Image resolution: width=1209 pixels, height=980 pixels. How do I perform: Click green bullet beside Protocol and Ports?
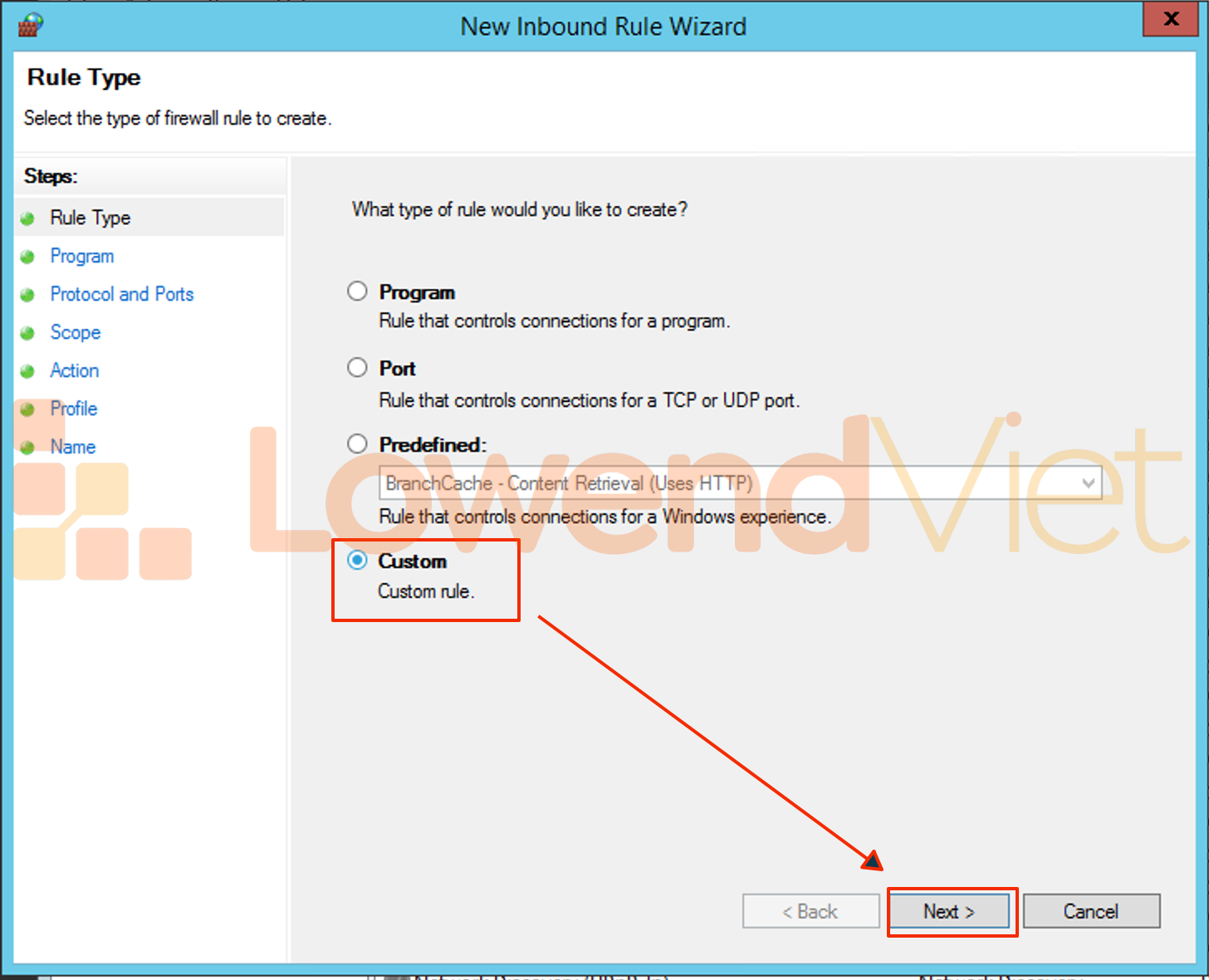(x=27, y=295)
